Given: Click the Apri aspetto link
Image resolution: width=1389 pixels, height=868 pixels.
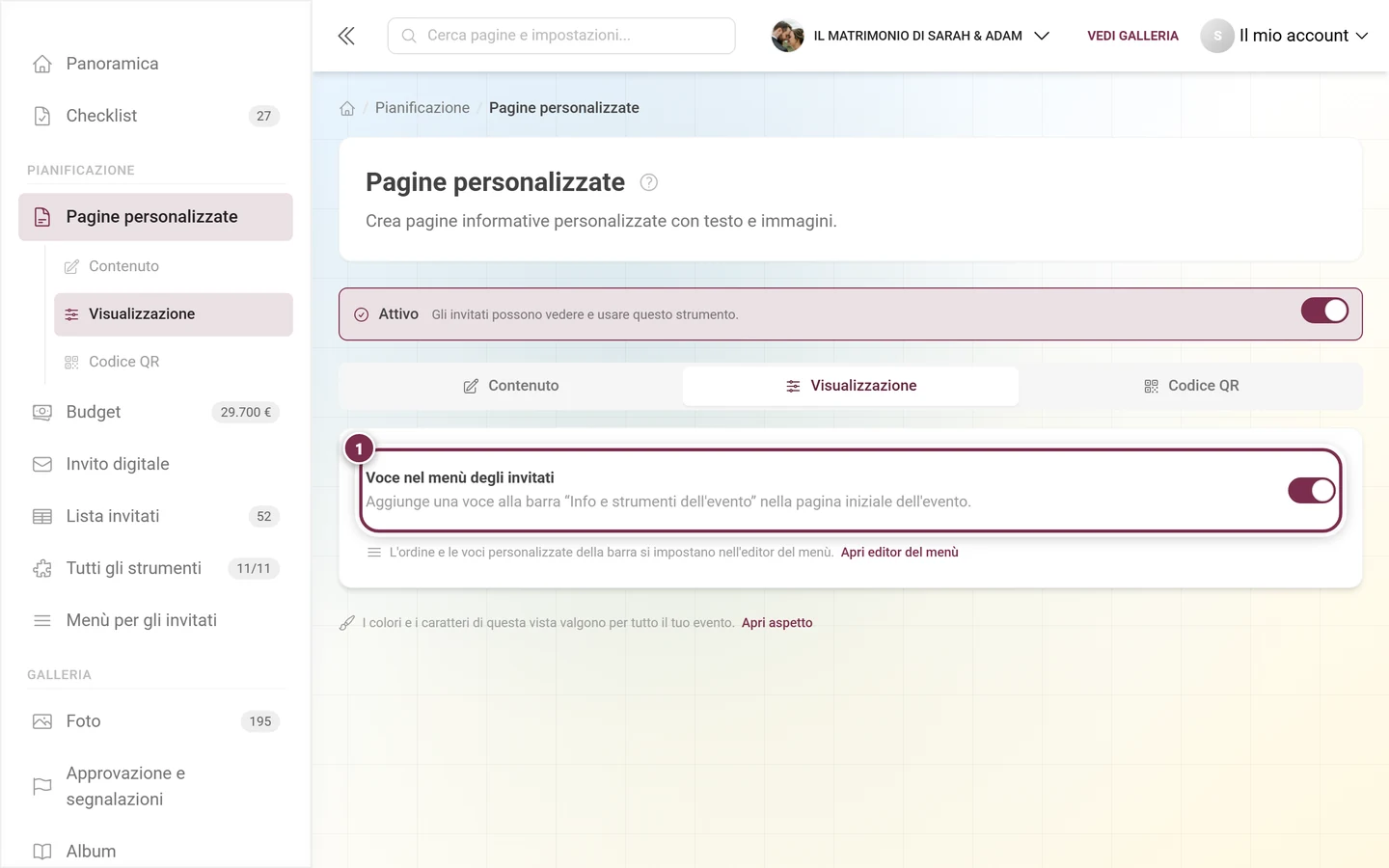Looking at the screenshot, I should coord(776,623).
